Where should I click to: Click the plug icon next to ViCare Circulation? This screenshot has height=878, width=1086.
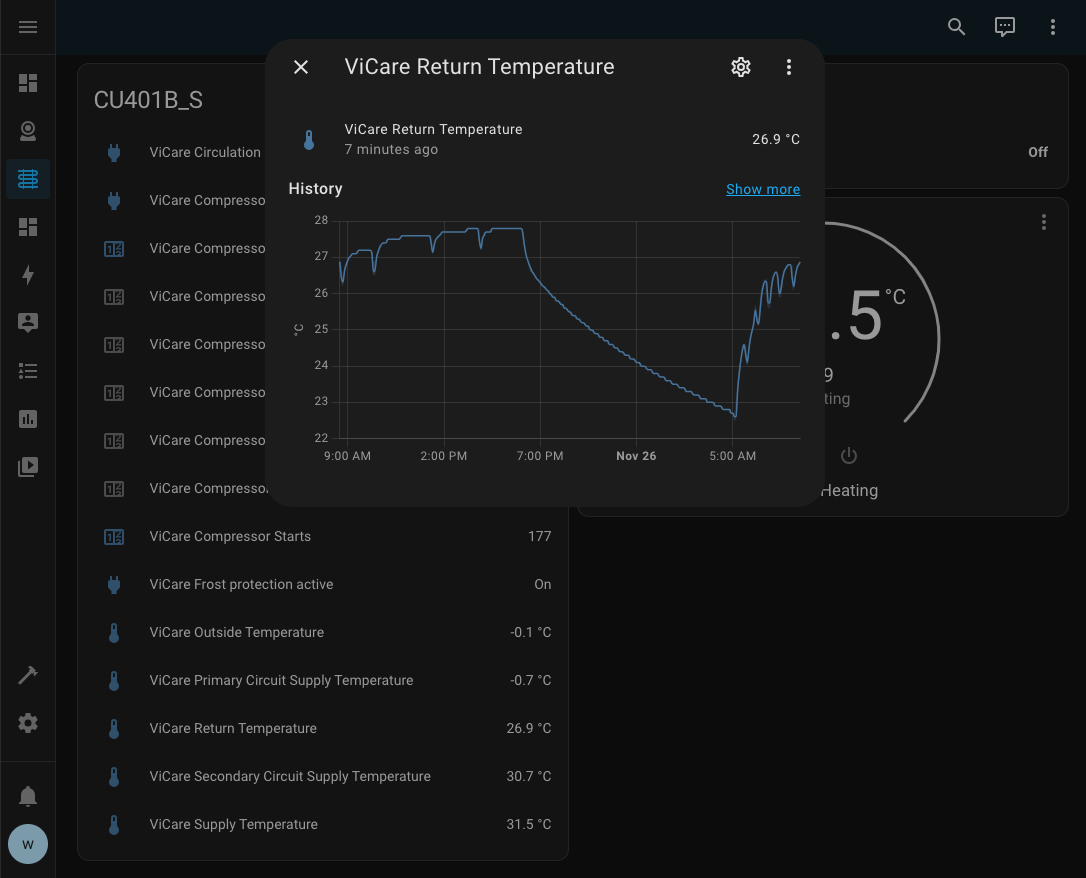click(114, 152)
